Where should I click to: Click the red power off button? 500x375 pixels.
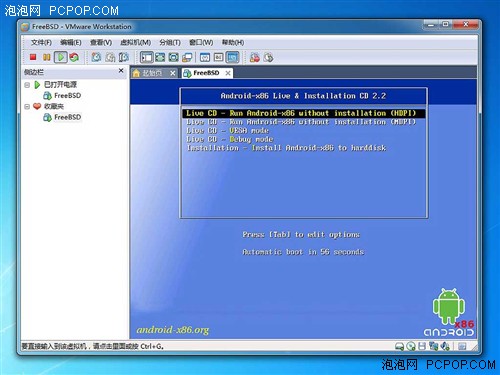[x=33, y=57]
